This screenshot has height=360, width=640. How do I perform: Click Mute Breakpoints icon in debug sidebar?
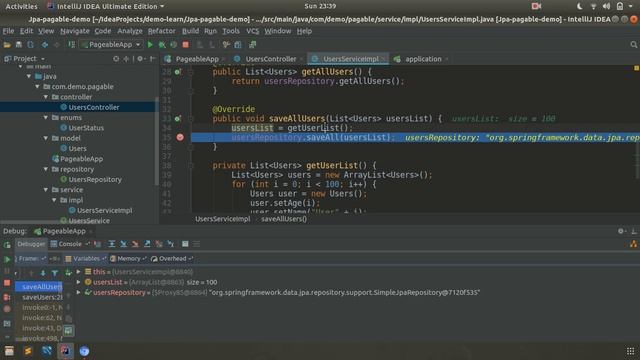pyautogui.click(x=7, y=309)
